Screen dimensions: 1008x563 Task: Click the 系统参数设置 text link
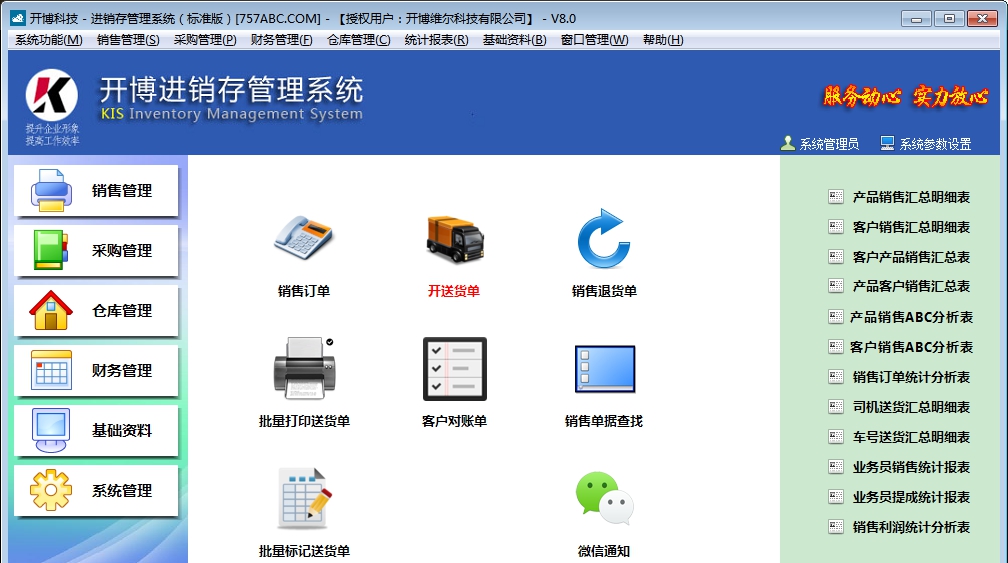935,144
